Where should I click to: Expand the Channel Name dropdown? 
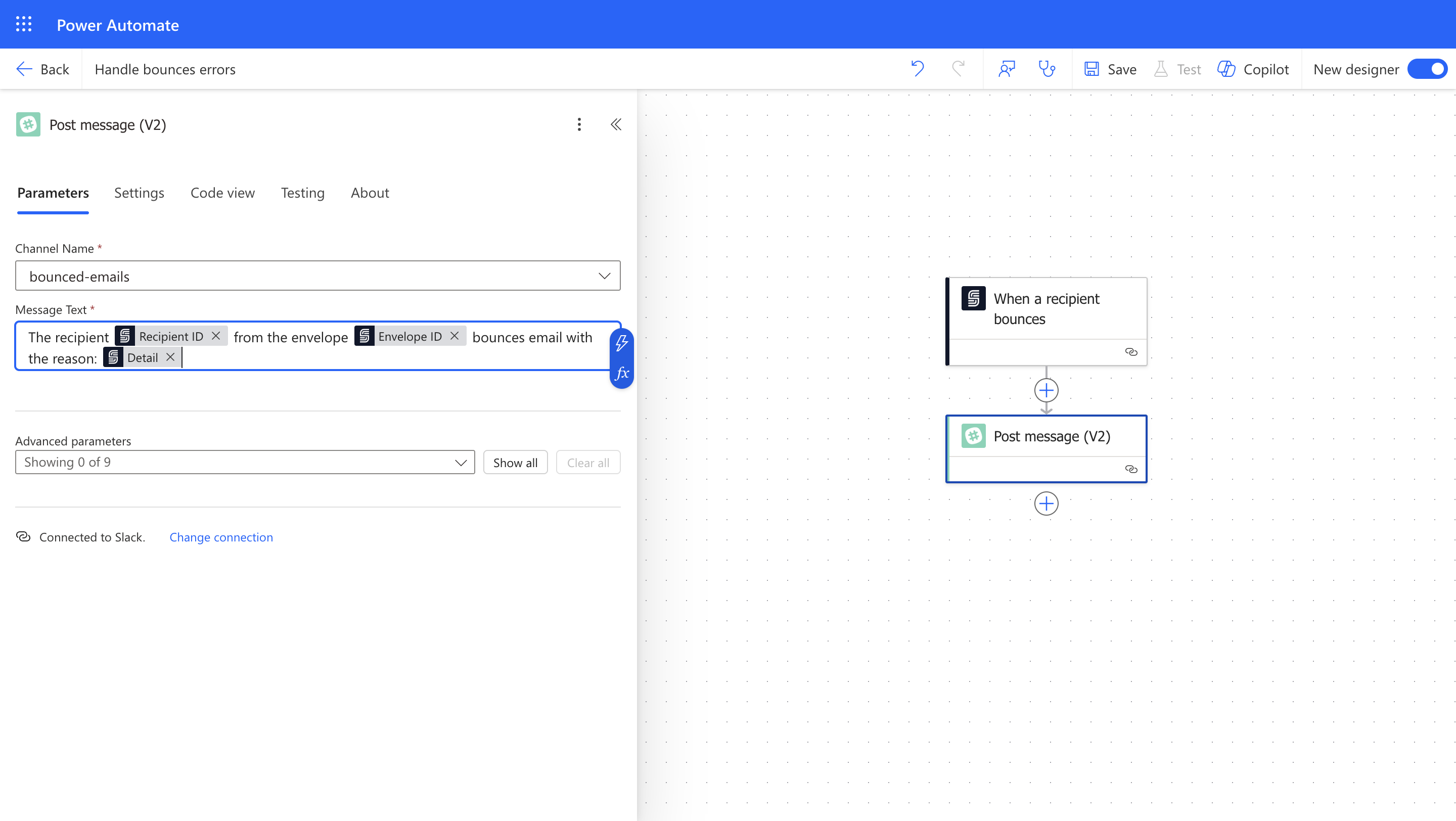click(604, 276)
